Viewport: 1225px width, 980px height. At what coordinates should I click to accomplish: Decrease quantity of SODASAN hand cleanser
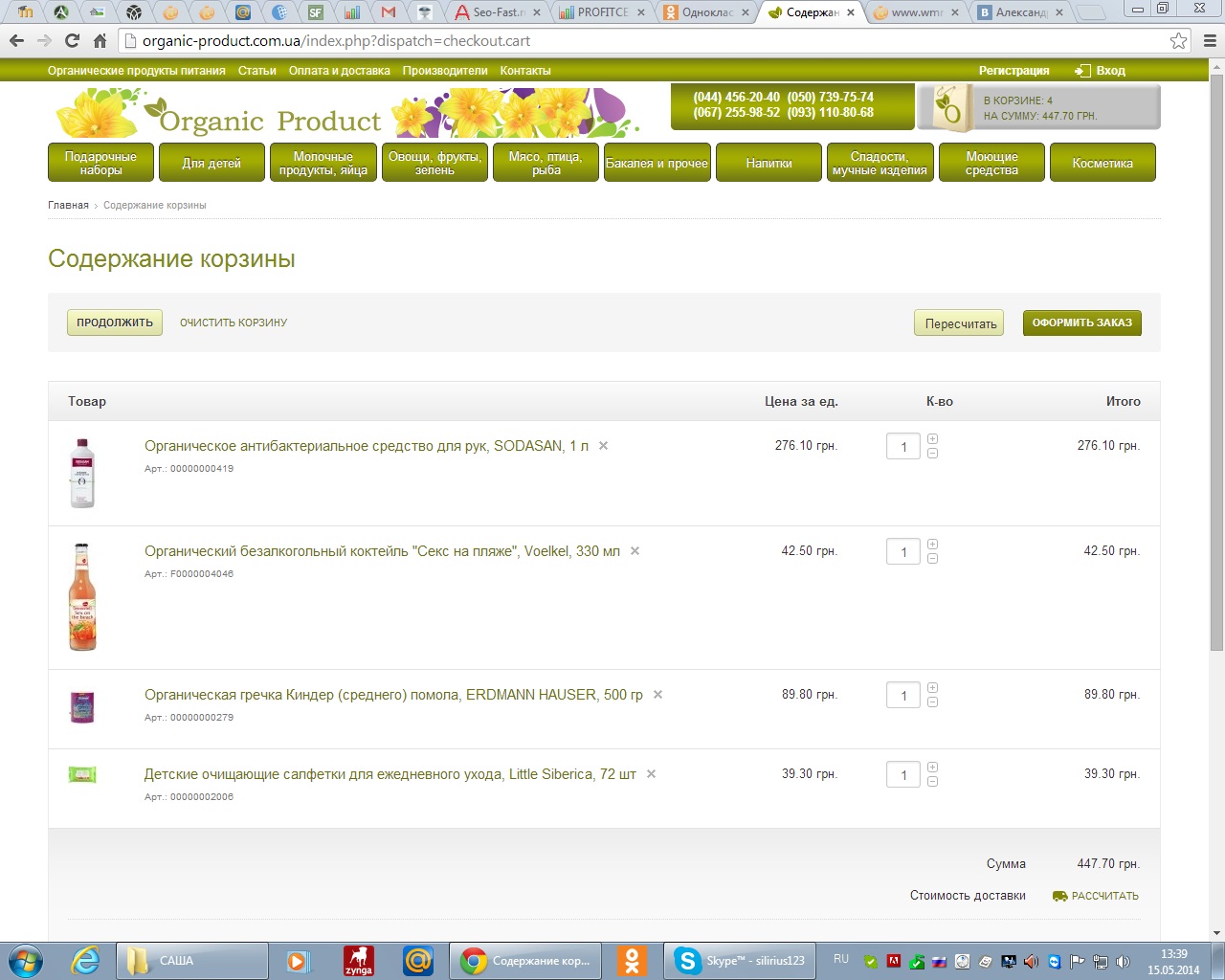pos(932,453)
